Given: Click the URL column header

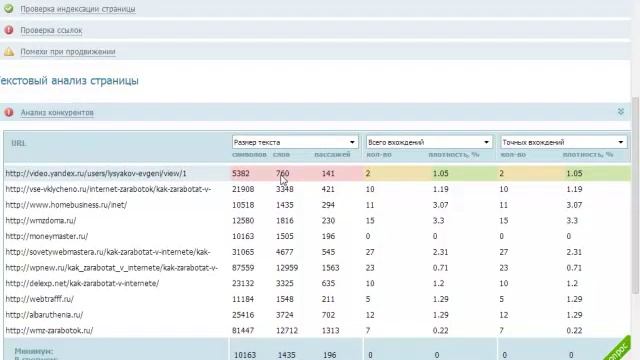Looking at the screenshot, I should pyautogui.click(x=18, y=143).
